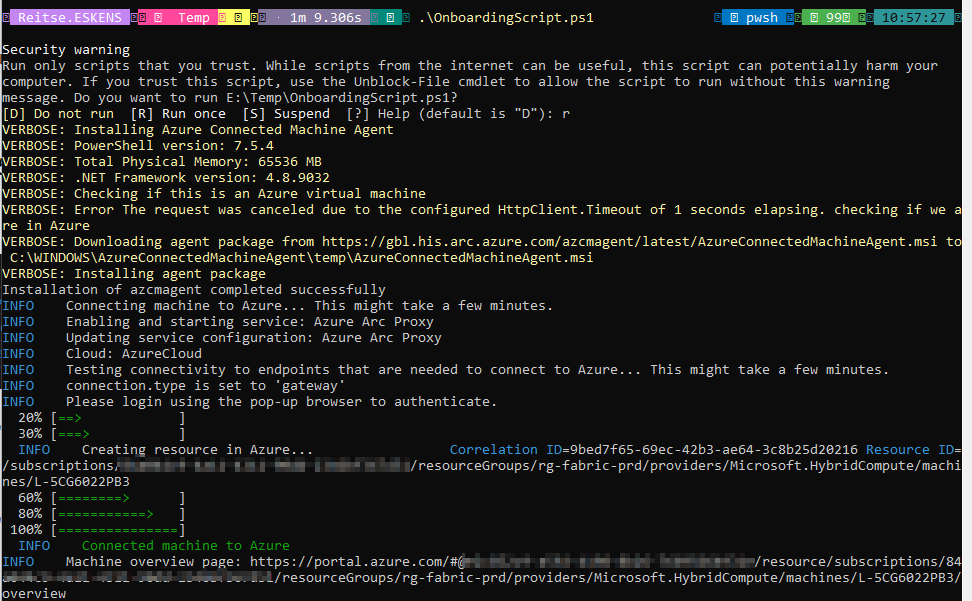The width and height of the screenshot is (972, 601).
Task: Click the green 'Connected machine to Azure' message
Action: click(x=185, y=546)
